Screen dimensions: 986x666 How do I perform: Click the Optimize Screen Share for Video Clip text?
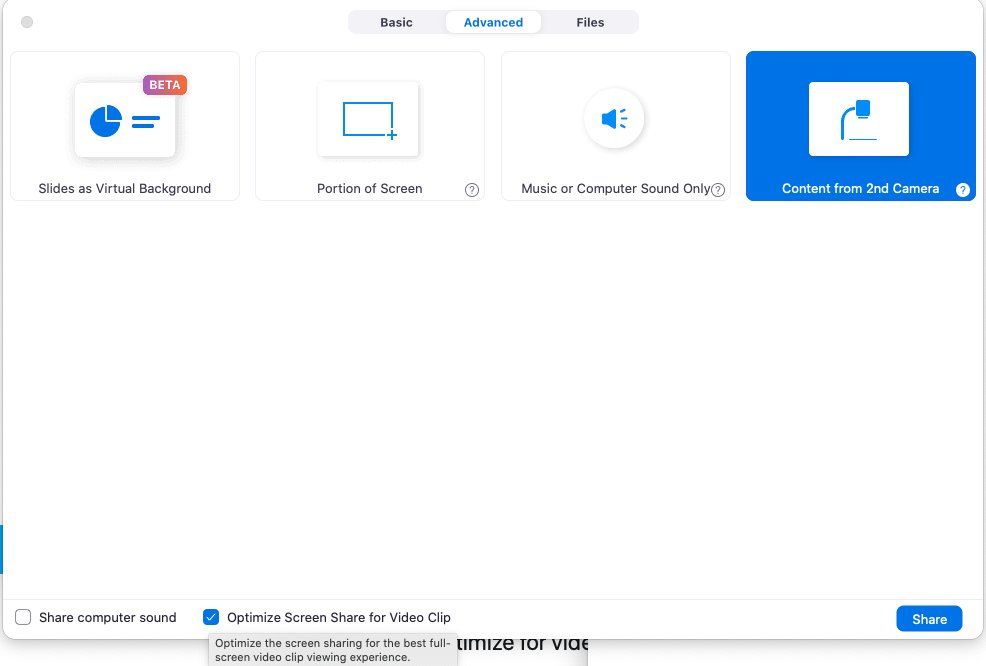339,617
